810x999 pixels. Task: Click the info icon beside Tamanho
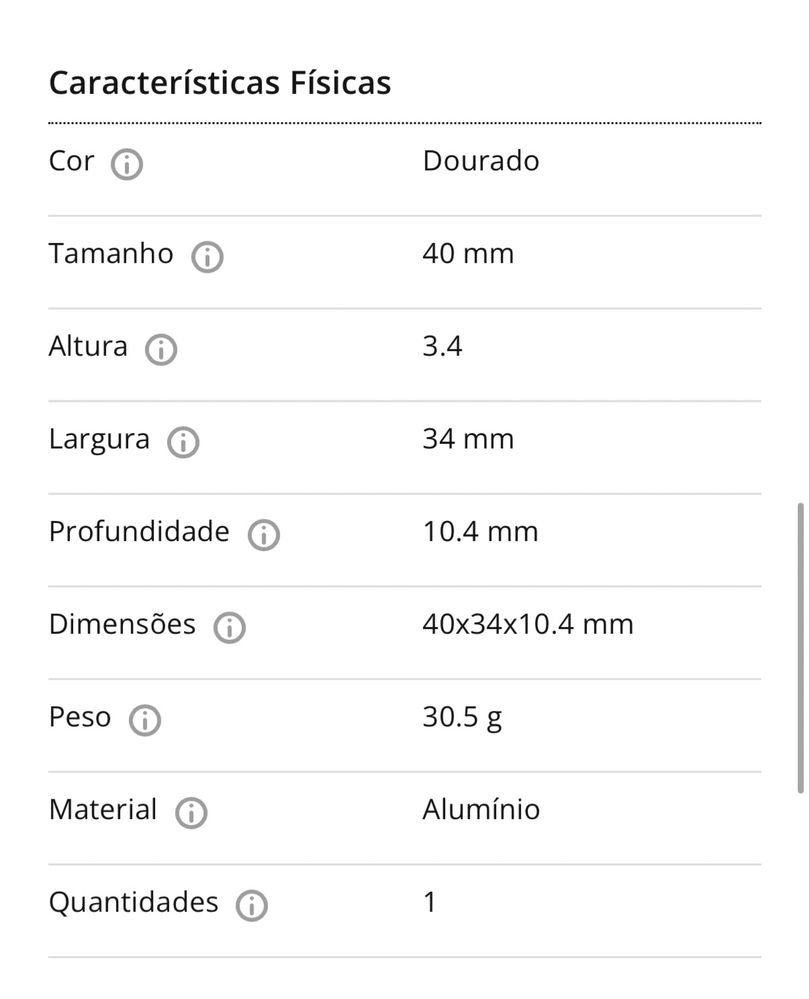[207, 257]
